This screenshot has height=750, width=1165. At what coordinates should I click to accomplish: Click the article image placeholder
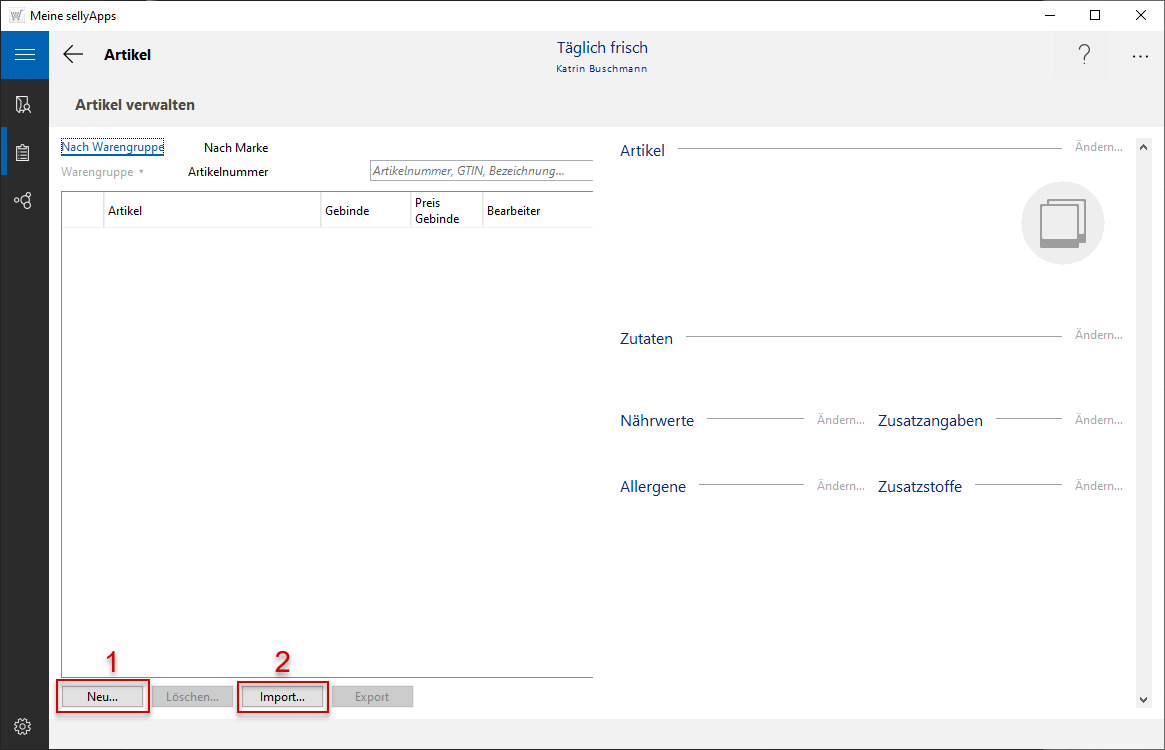pos(1062,223)
